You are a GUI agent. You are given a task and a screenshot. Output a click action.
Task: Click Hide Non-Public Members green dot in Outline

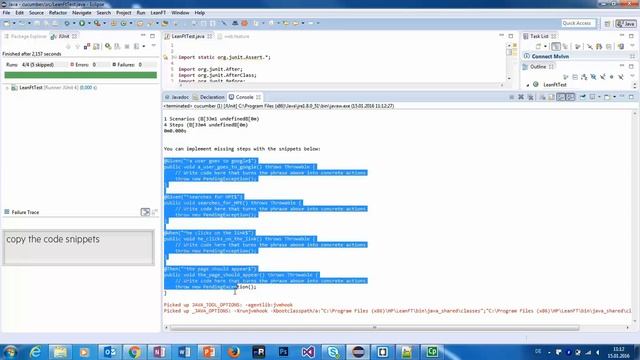pyautogui.click(x=611, y=77)
